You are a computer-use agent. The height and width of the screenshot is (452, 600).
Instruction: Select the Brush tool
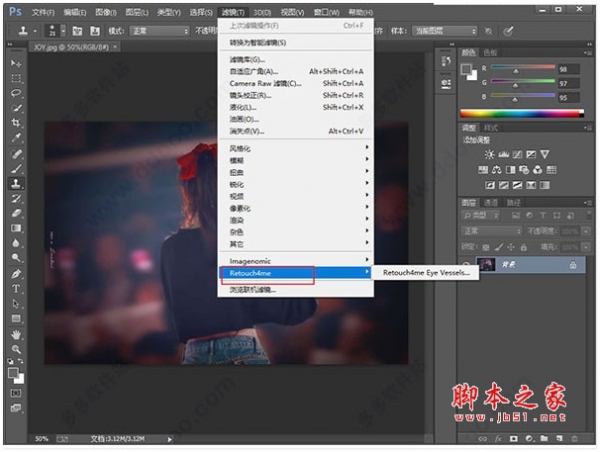coord(16,169)
